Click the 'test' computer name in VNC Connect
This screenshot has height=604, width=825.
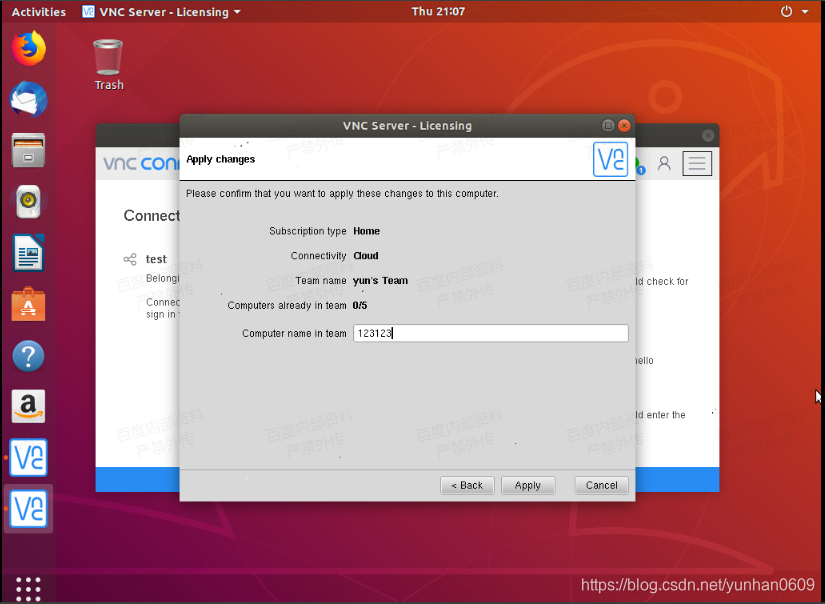[156, 259]
